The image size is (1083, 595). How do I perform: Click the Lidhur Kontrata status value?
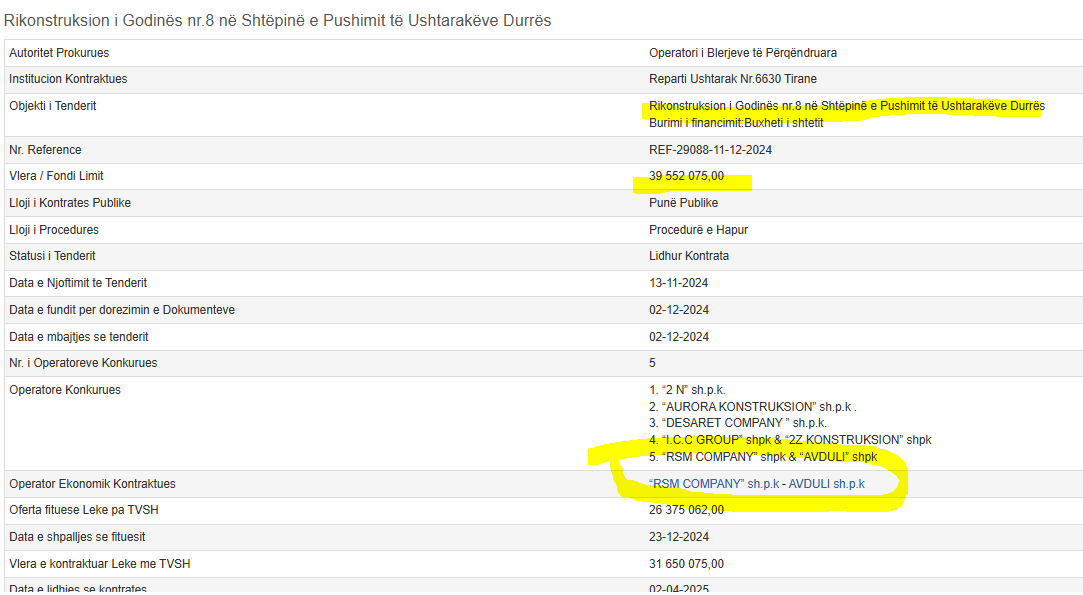689,256
